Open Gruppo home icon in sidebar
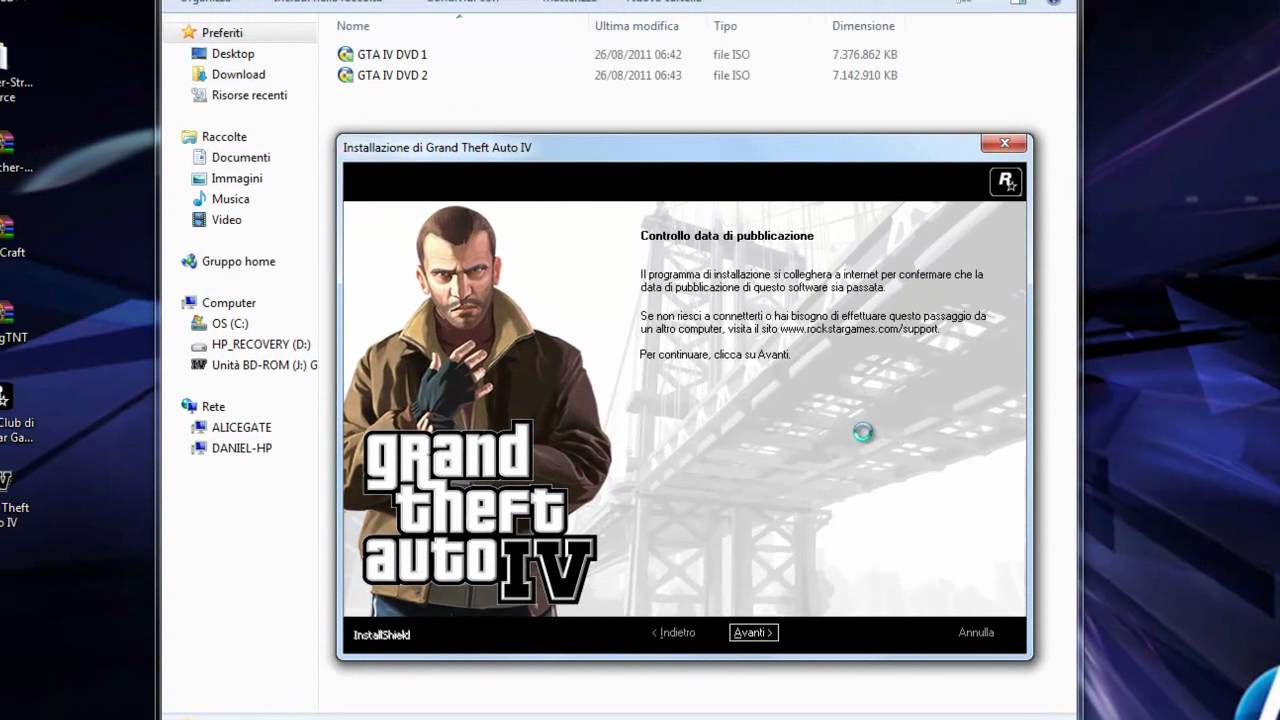The image size is (1280, 720). click(x=189, y=261)
